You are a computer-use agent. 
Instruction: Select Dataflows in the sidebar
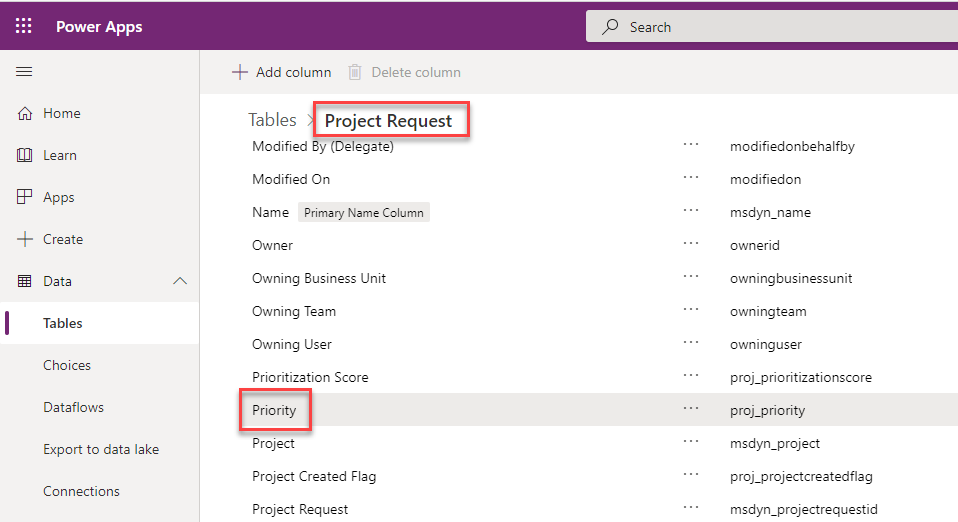click(73, 408)
